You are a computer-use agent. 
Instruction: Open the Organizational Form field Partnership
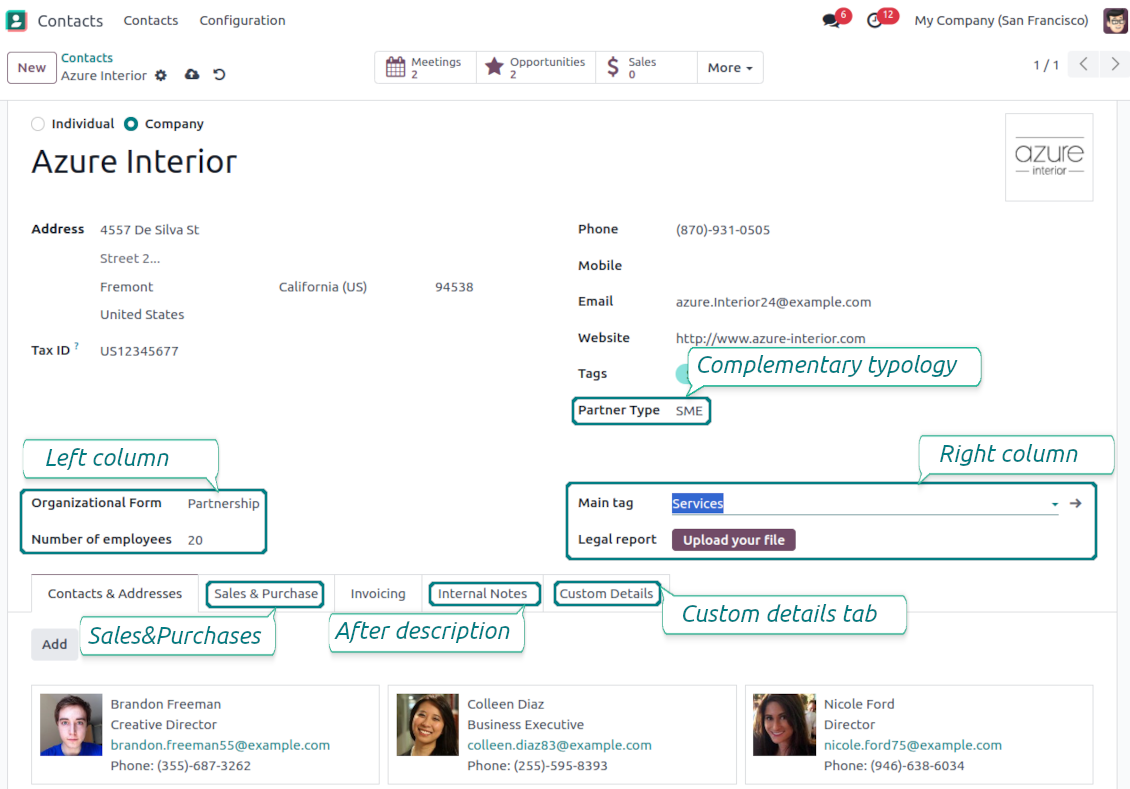coord(223,503)
